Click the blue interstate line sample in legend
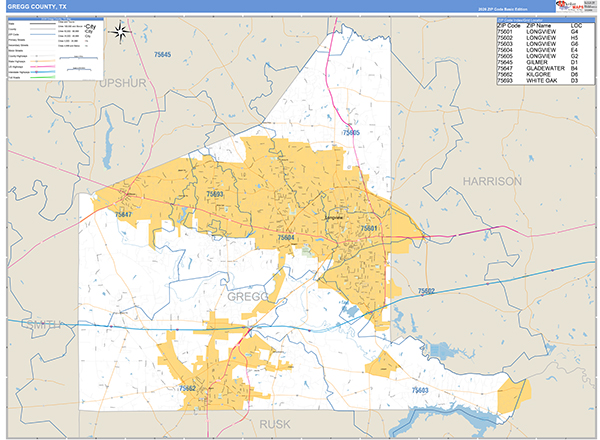 point(42,72)
